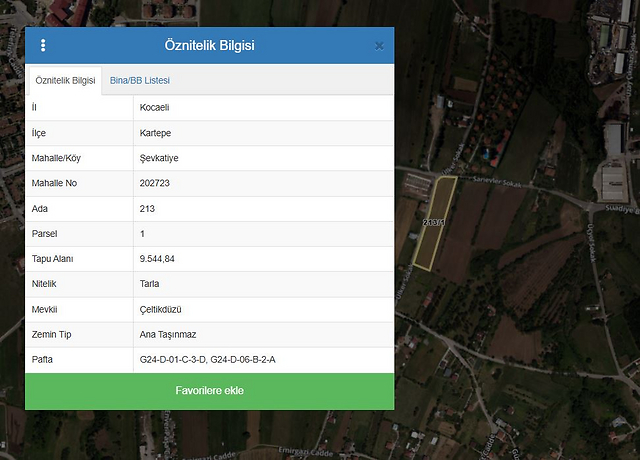640x460 pixels.
Task: Click the Kartepe value in İlçe row
Action: (157, 133)
